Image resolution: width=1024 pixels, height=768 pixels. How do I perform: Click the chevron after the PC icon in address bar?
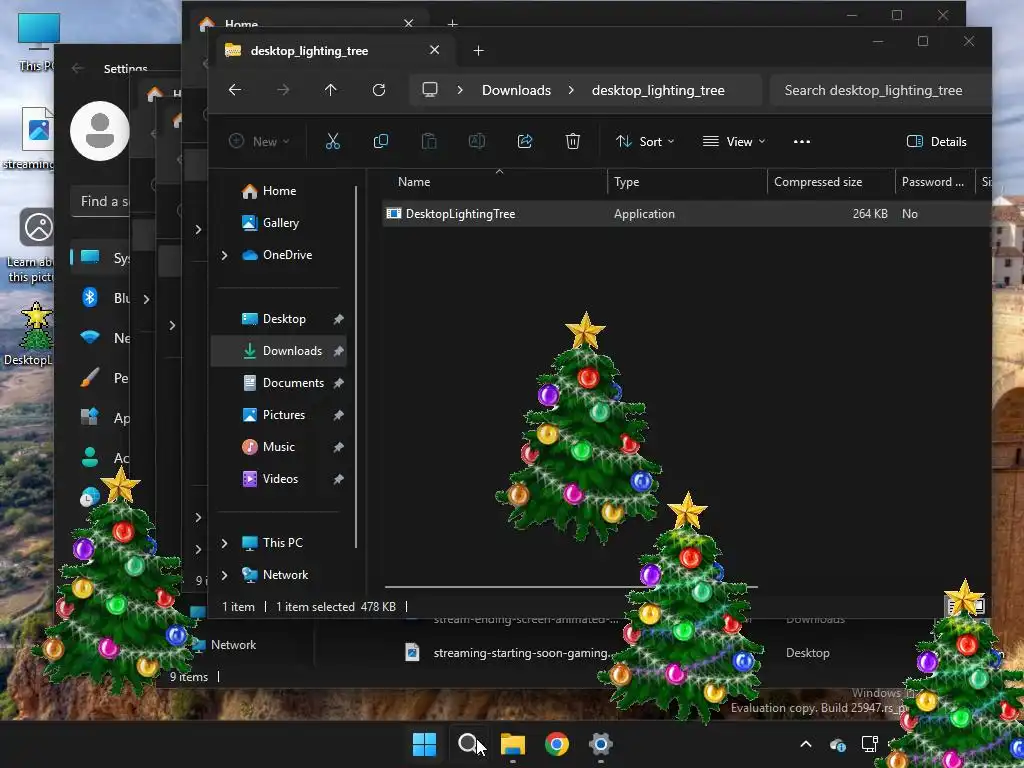point(460,90)
